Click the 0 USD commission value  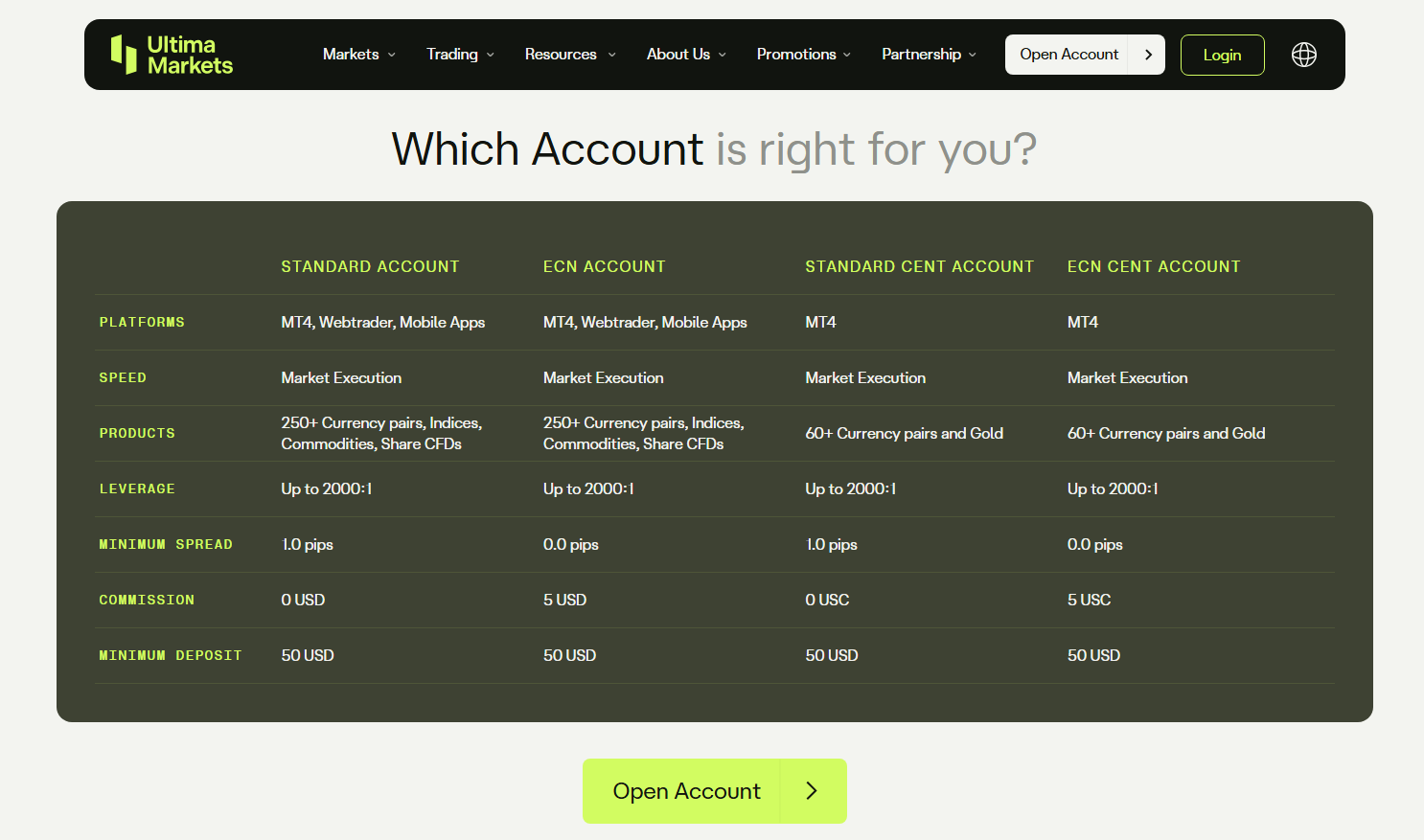point(303,600)
